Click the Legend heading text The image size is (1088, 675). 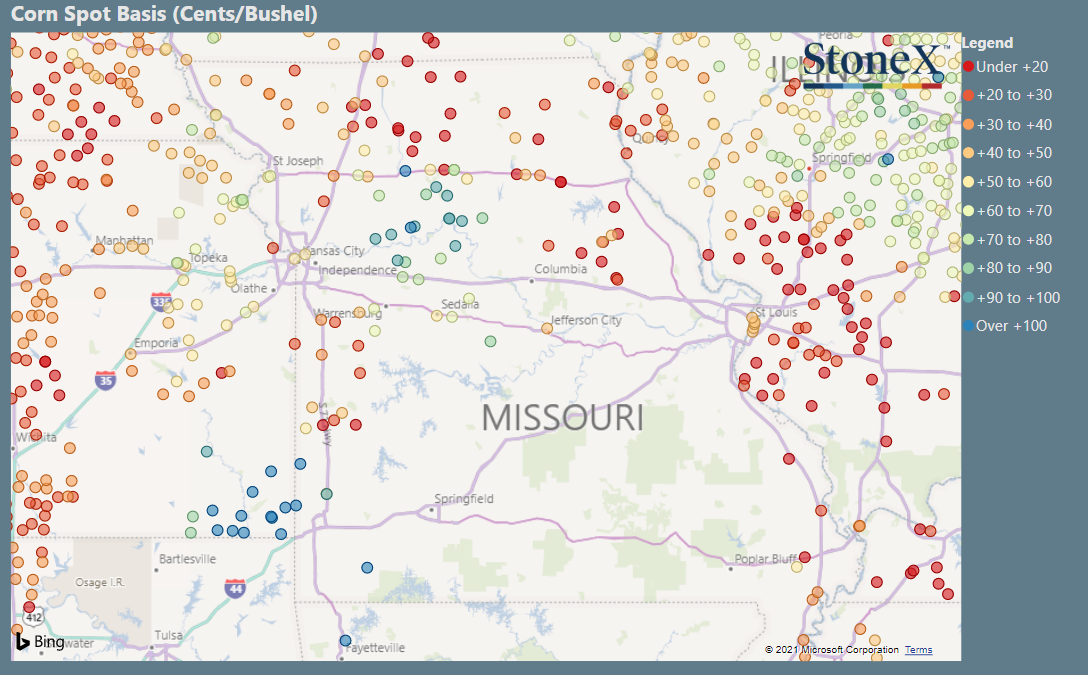tap(987, 43)
